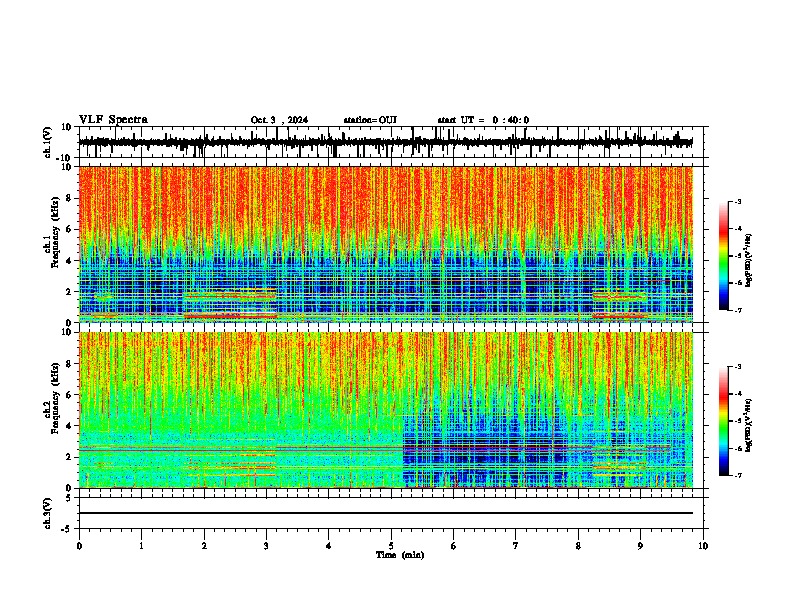Screen dimensions: 792x612
Task: Click the "ch.1(V)" vertical axis label
Action: coord(48,142)
